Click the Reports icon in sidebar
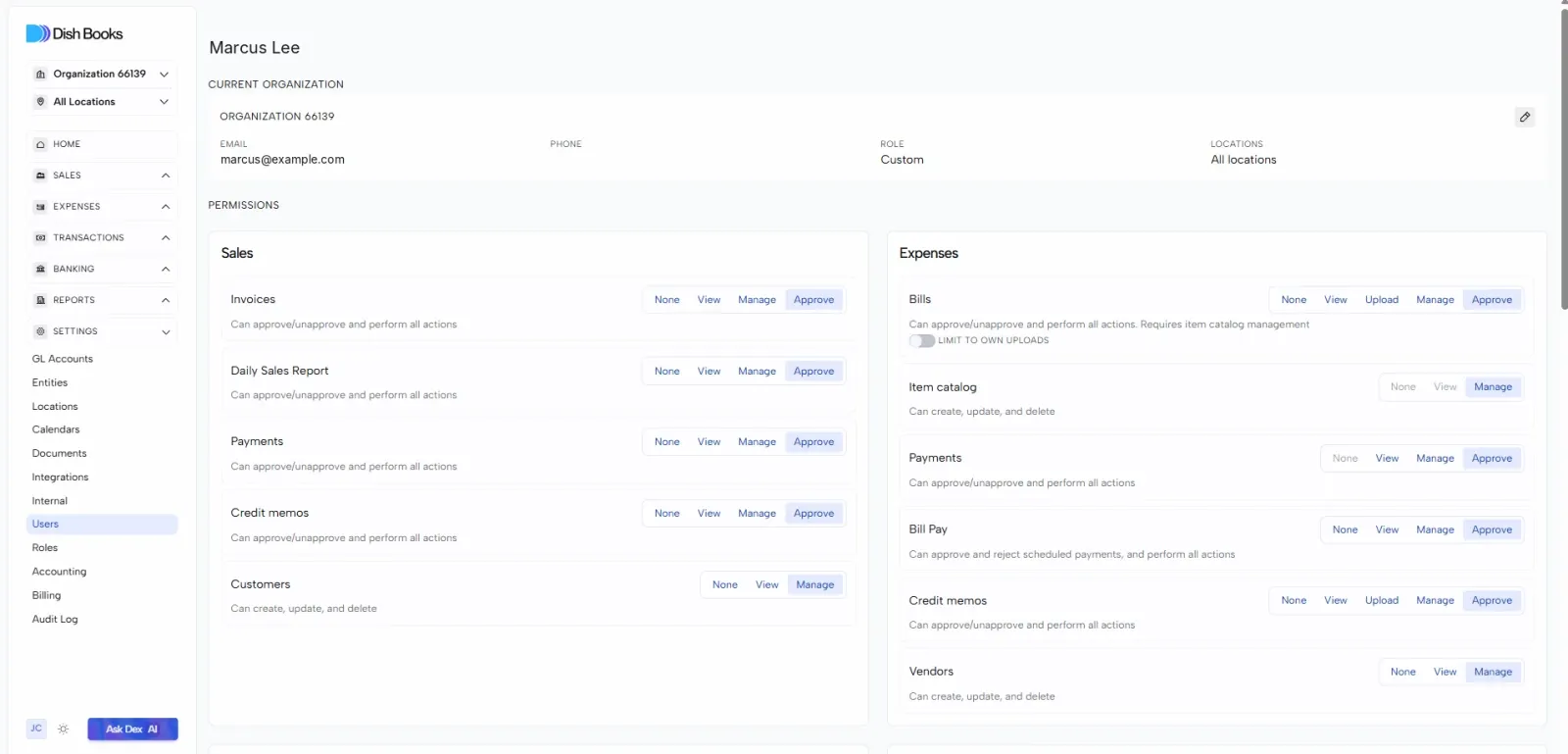 (x=40, y=300)
